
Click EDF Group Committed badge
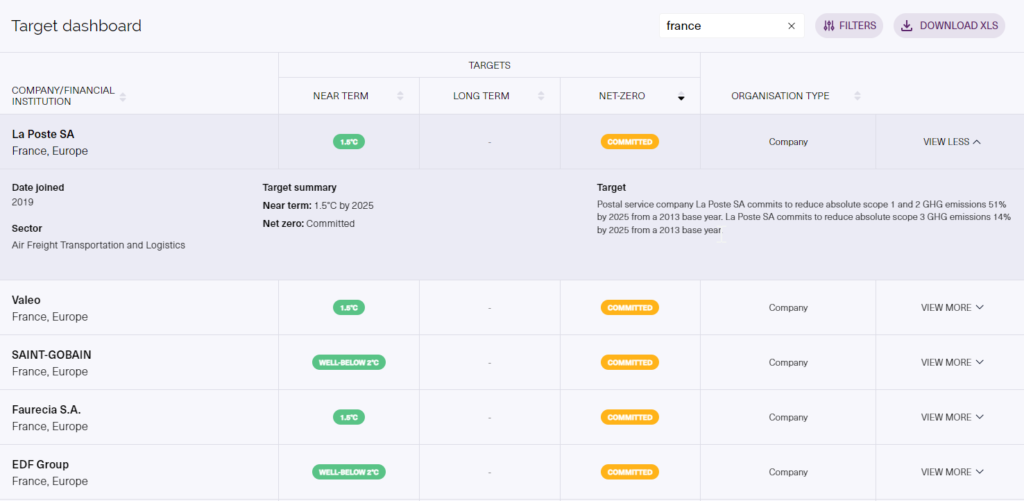coord(630,472)
